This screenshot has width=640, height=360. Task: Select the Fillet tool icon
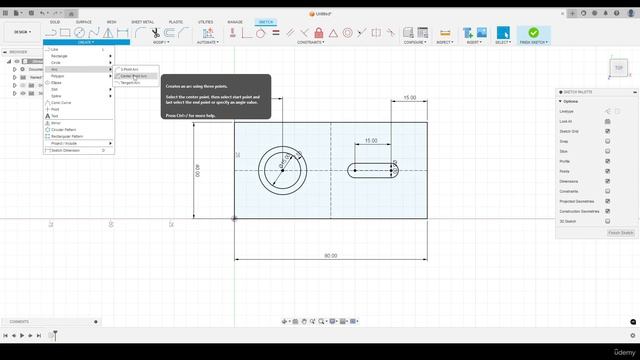tap(140, 33)
